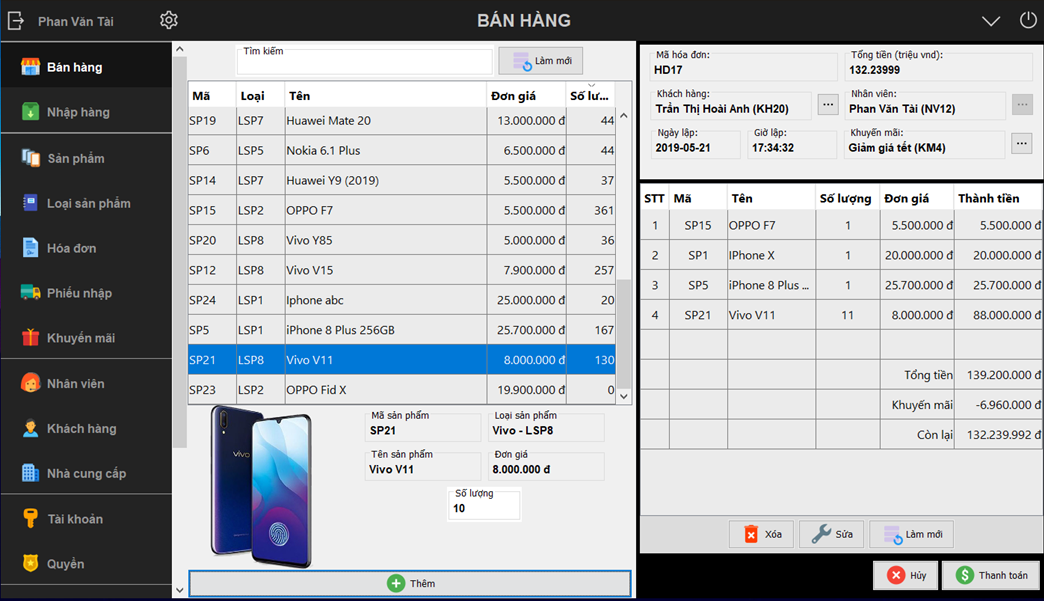The height and width of the screenshot is (601, 1044).
Task: Select Huawei Mate 20 row
Action: [x=402, y=120]
